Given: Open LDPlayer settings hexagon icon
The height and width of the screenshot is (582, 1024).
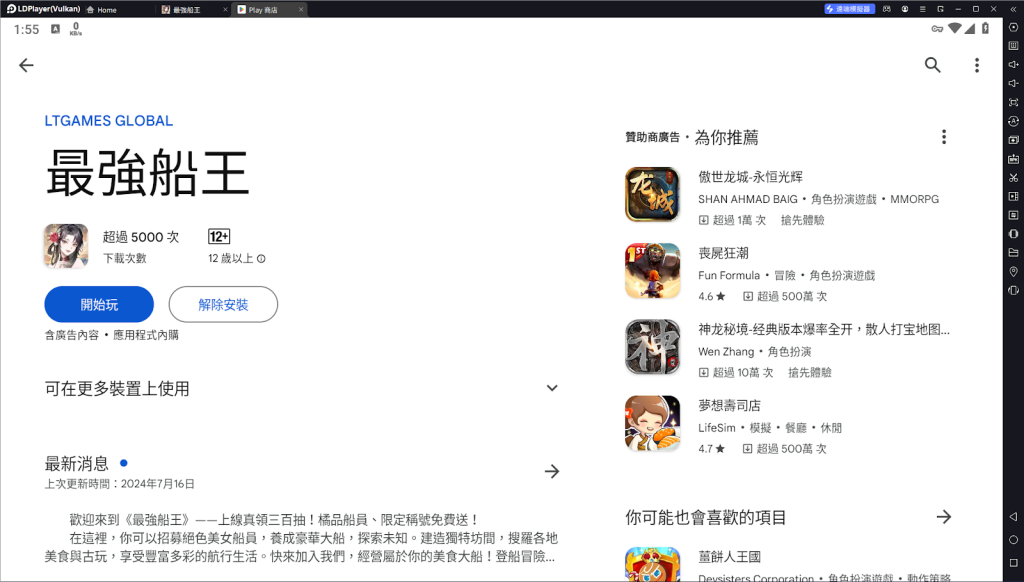Looking at the screenshot, I should (1013, 27).
